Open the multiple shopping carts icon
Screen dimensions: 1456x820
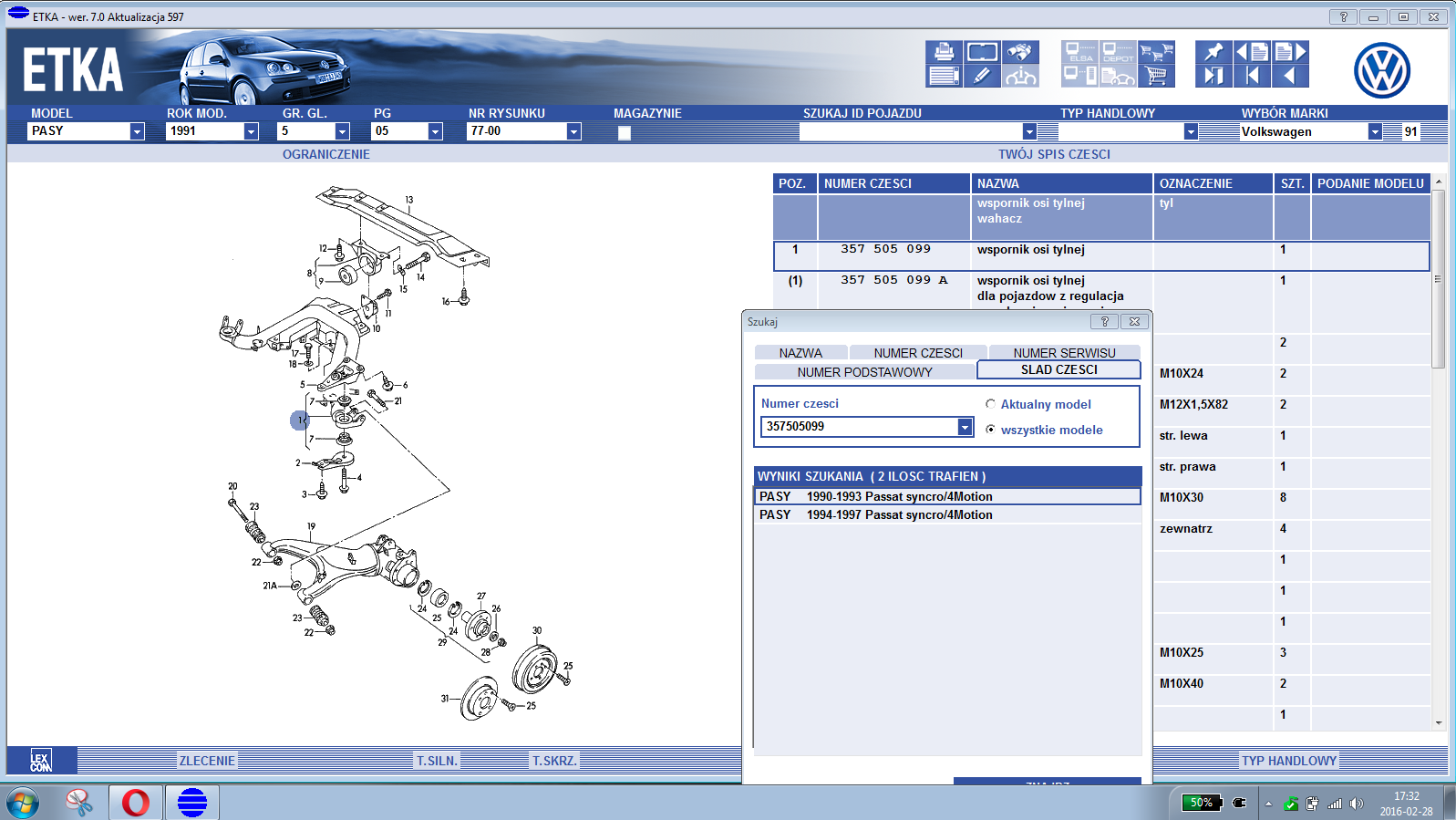[1156, 52]
